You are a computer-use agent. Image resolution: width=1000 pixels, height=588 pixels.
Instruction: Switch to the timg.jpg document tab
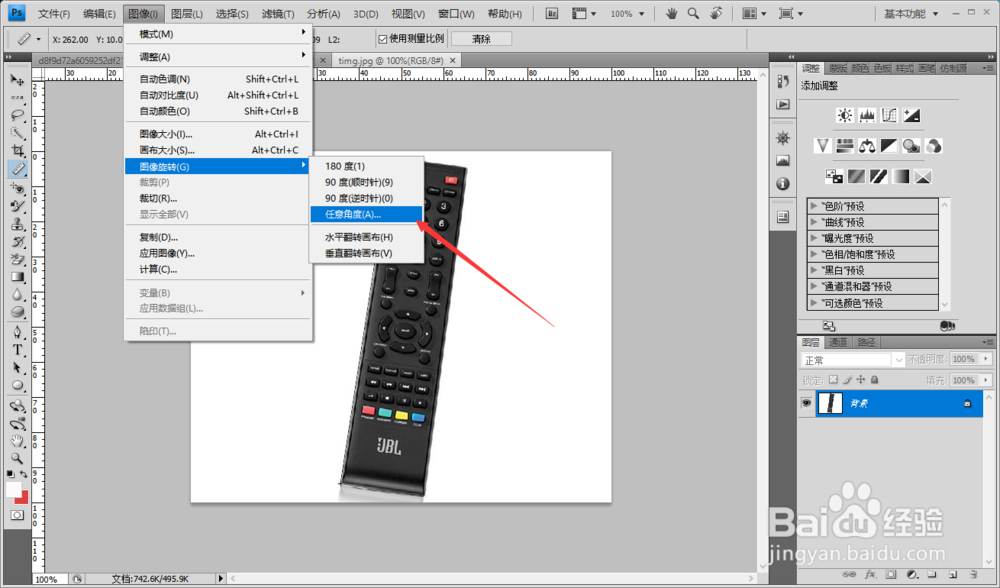[395, 60]
